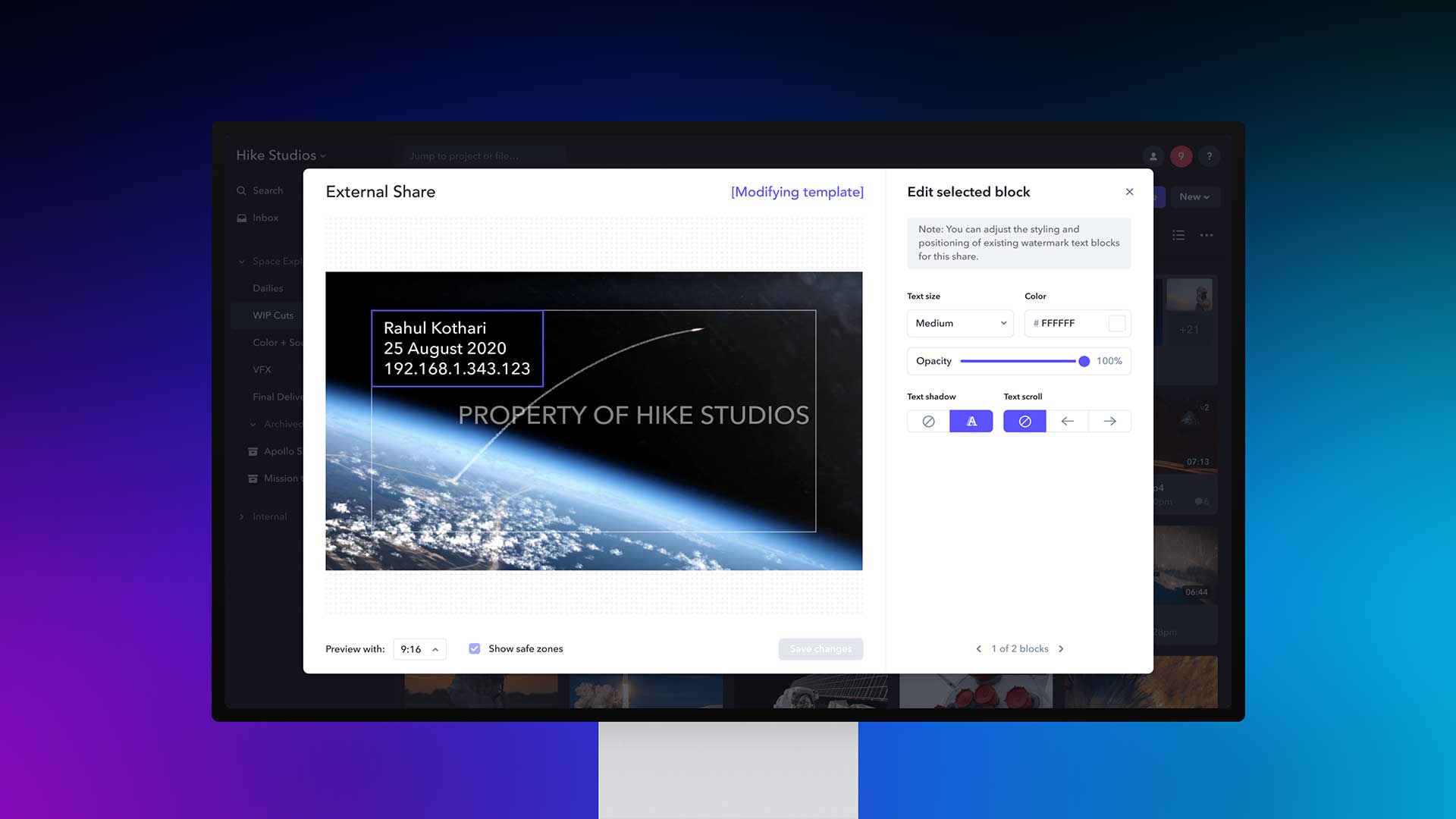Viewport: 1456px width, 819px height.
Task: Select the disabled option under Text scroll
Action: click(1025, 421)
